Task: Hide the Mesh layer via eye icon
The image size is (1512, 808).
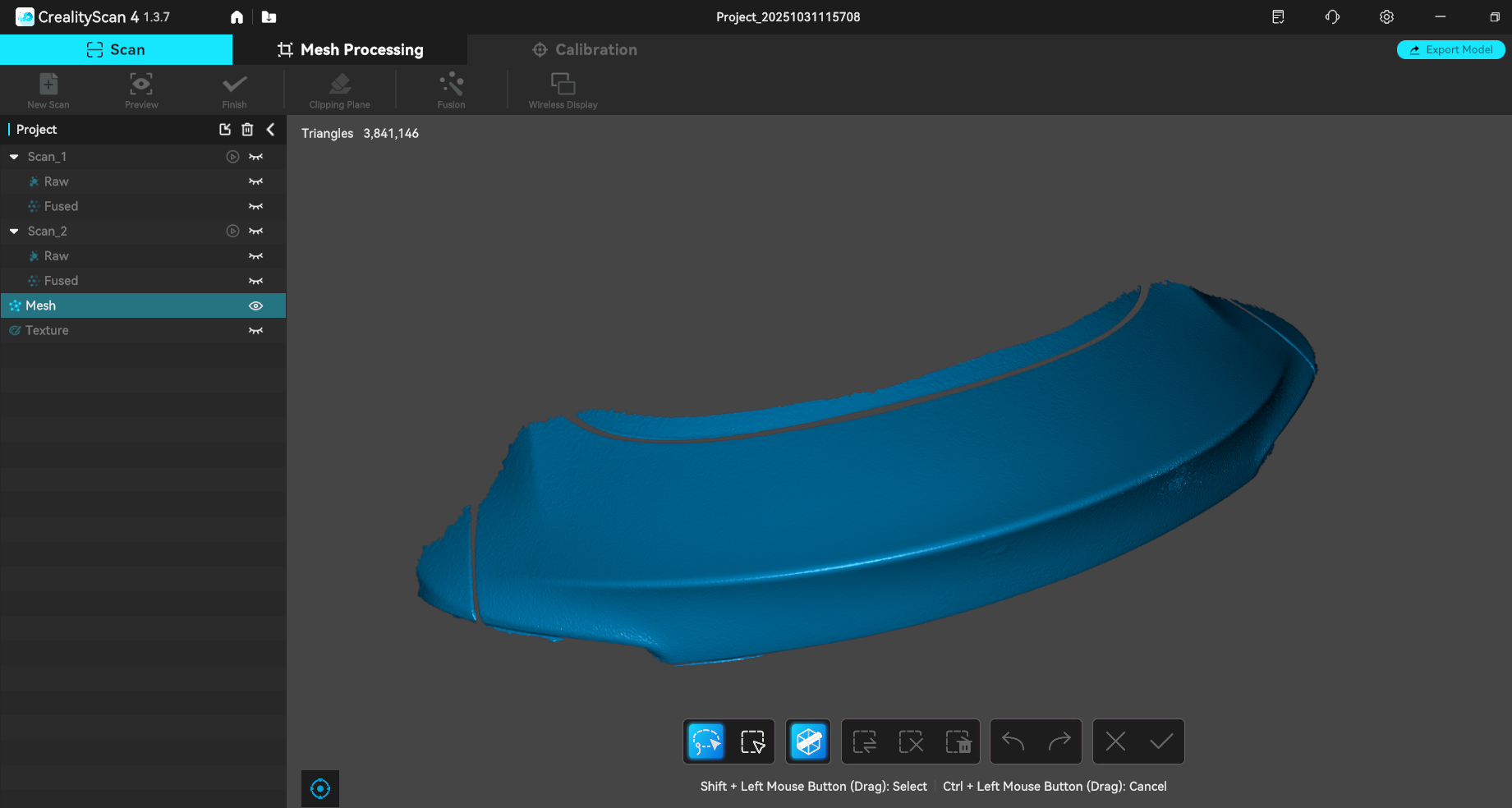Action: click(256, 305)
